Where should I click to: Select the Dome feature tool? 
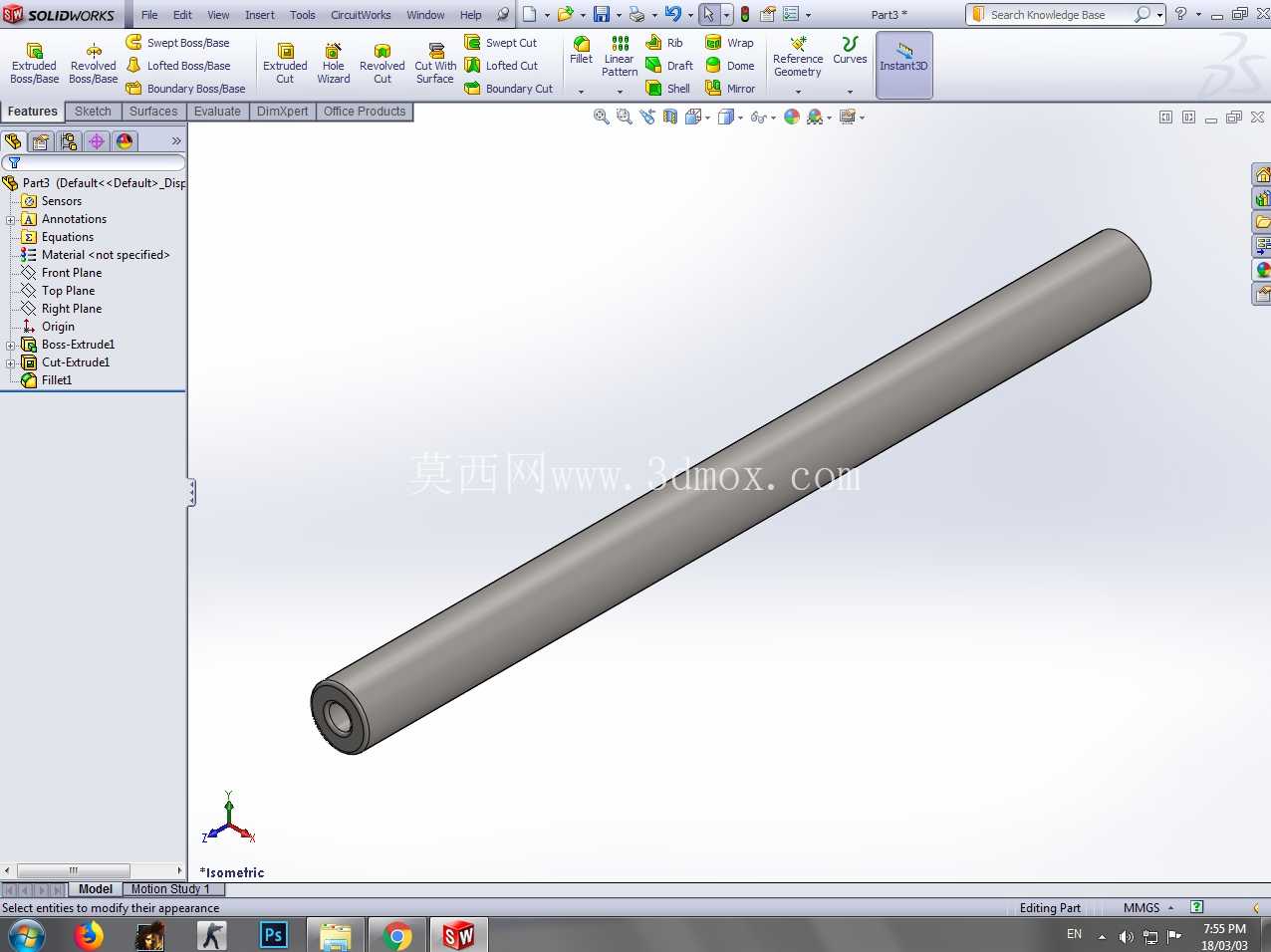click(729, 66)
